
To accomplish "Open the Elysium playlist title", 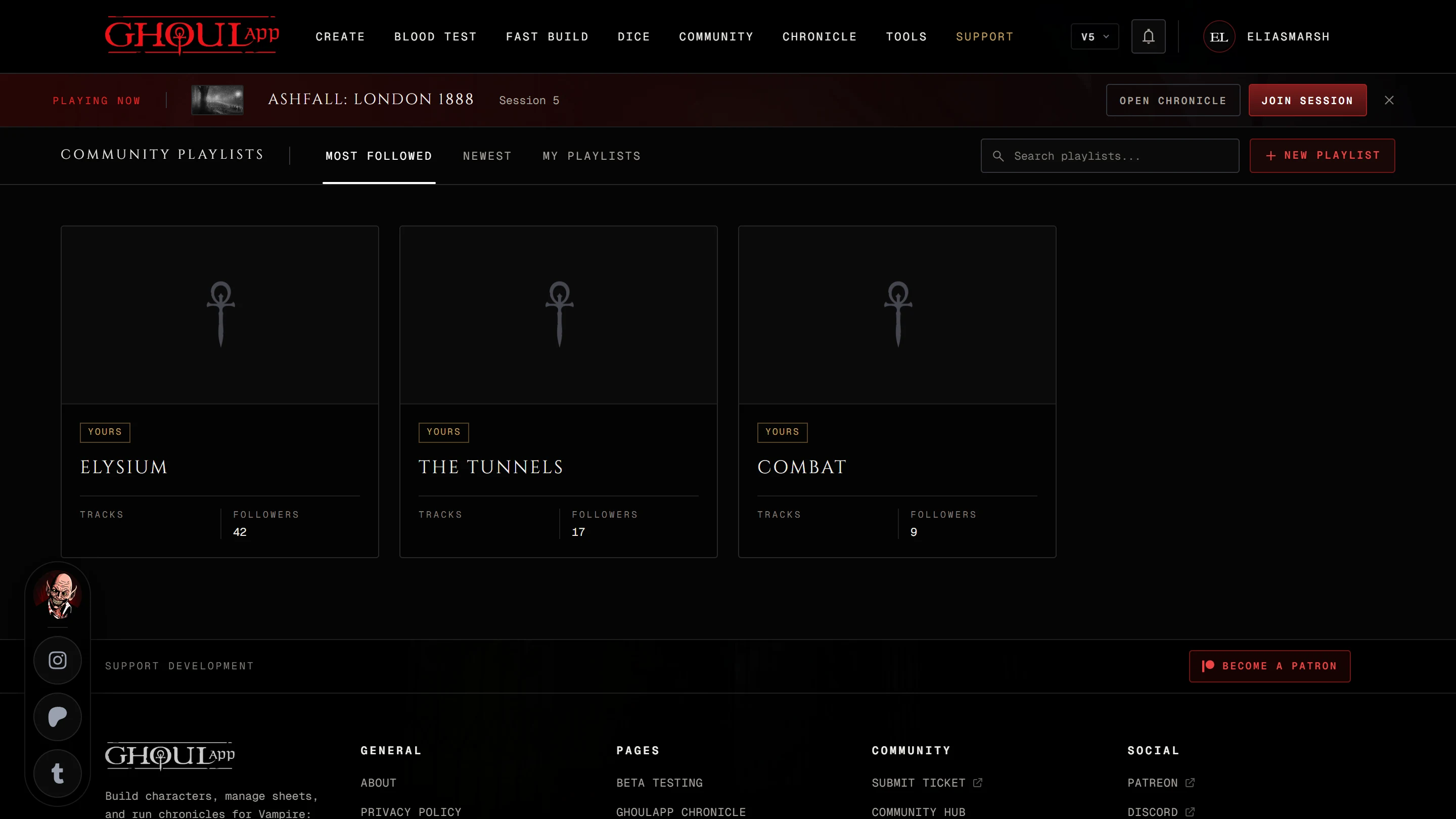I will [x=124, y=467].
